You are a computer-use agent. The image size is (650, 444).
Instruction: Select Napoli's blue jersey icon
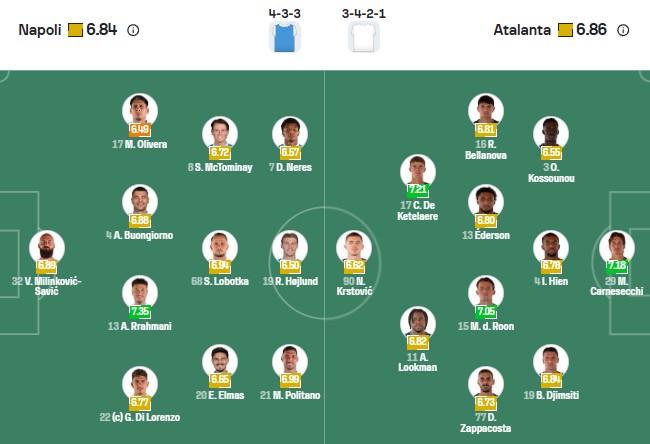tap(280, 37)
